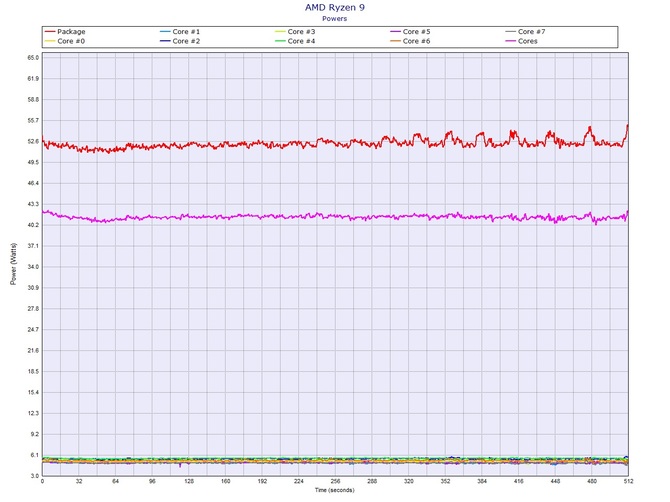Click the Core #1 legend entry
Image resolution: width=670 pixels, height=502 pixels.
(x=180, y=32)
